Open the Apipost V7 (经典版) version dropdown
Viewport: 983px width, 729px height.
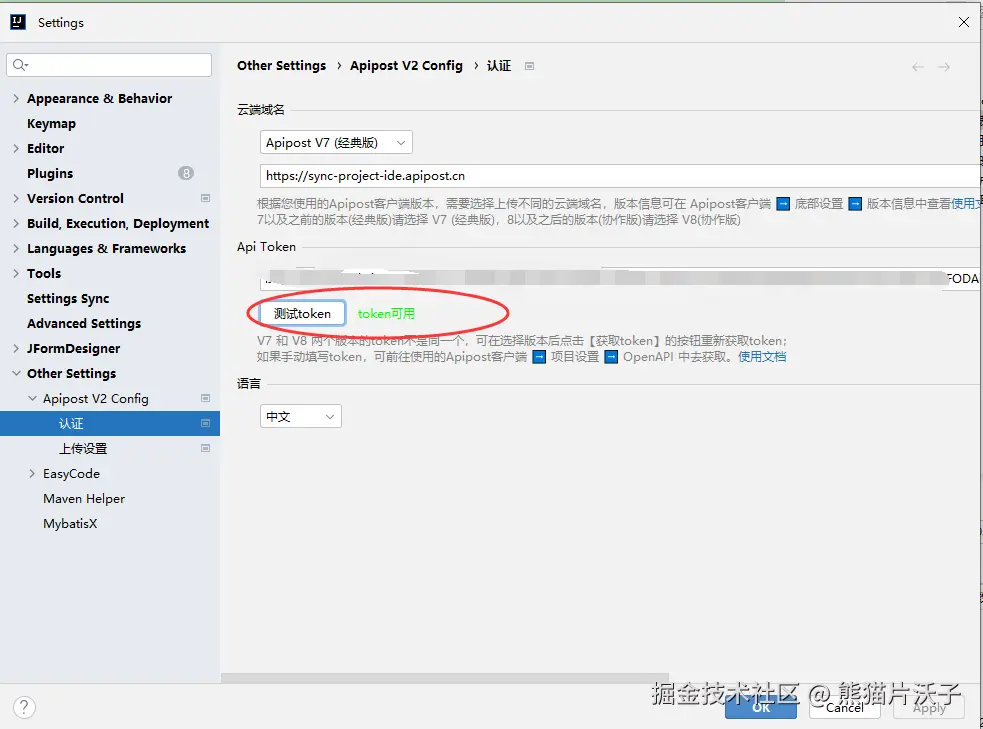click(336, 143)
